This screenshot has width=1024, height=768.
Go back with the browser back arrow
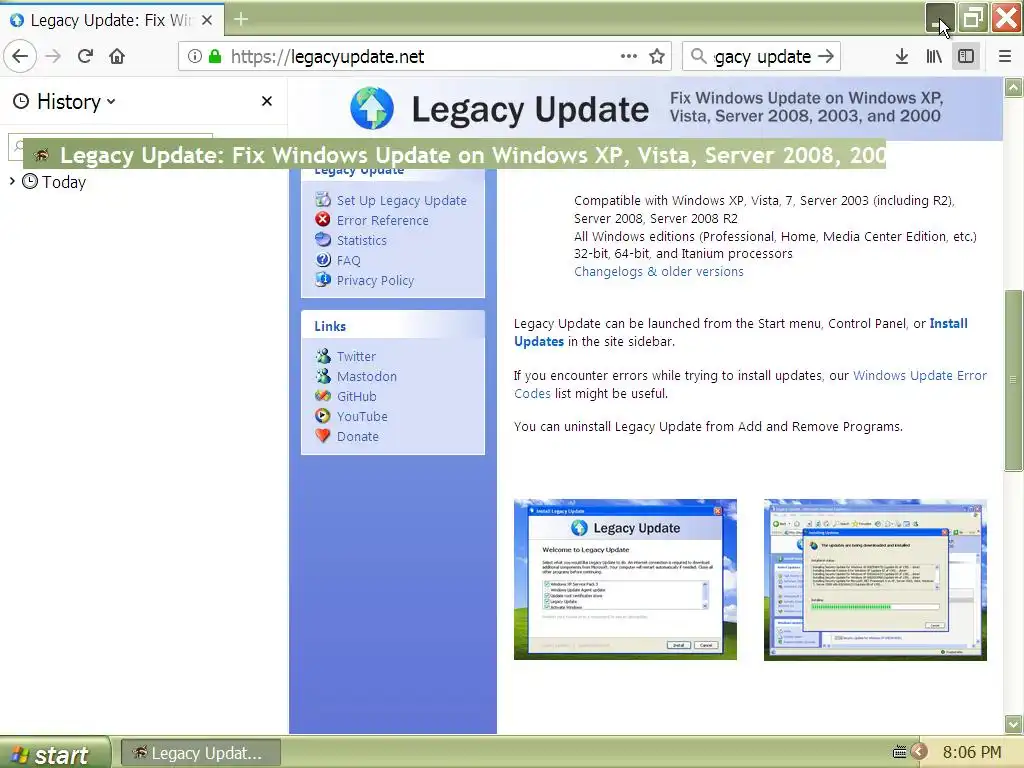pos(20,56)
